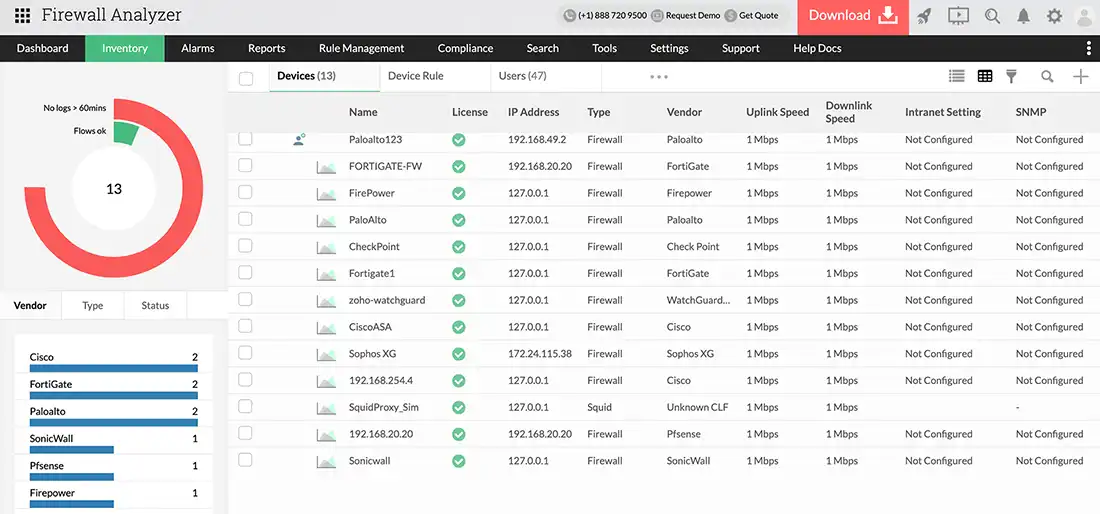This screenshot has width=1100, height=514.
Task: Open the Dashboard menu
Action: [x=43, y=48]
